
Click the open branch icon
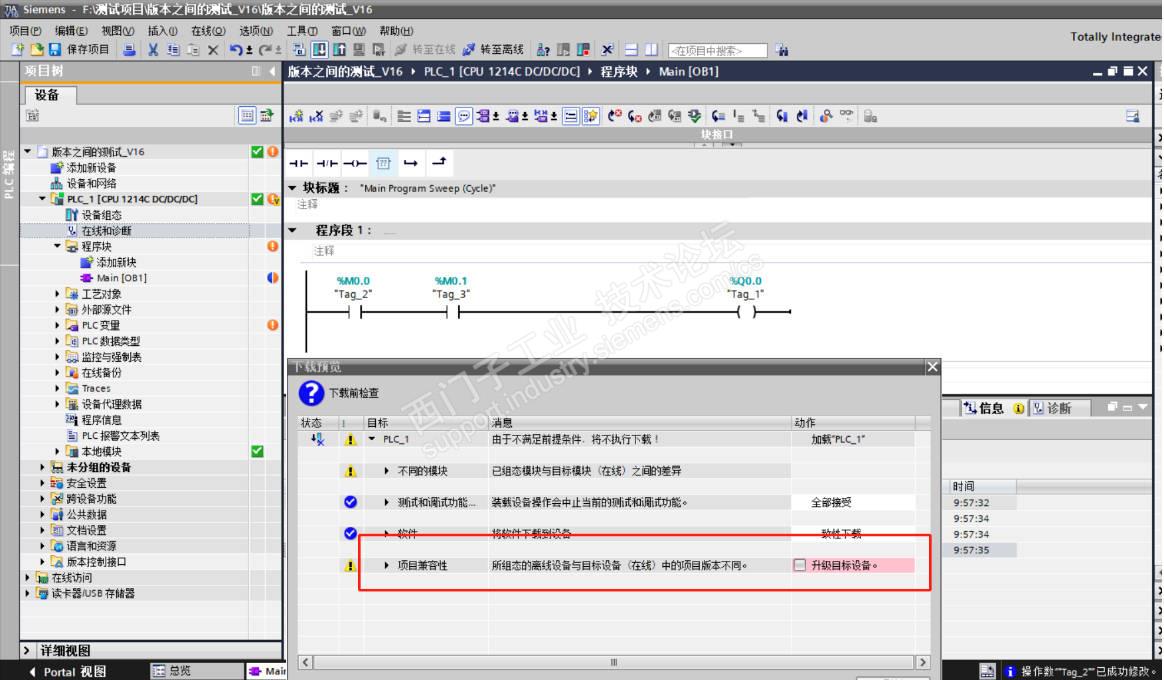click(411, 163)
